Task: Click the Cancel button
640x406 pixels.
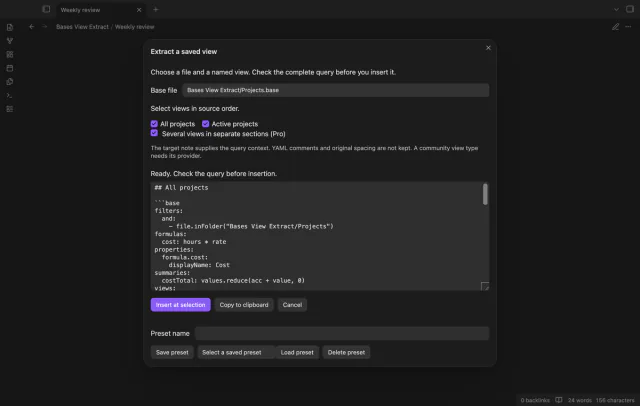Action: [x=292, y=305]
